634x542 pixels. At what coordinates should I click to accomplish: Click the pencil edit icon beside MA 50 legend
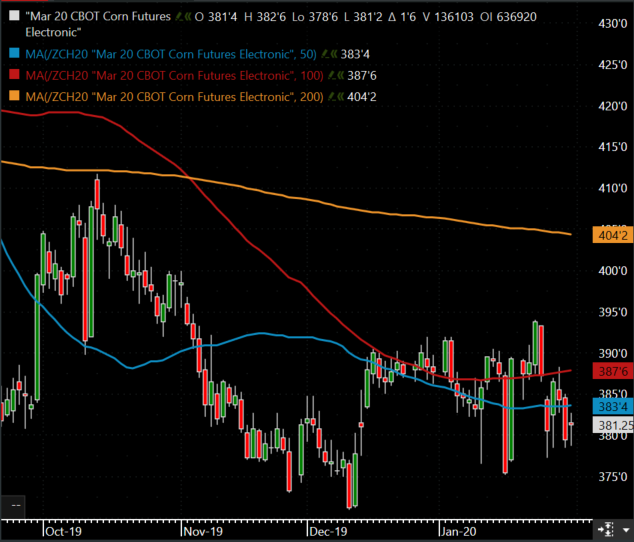coord(324,54)
